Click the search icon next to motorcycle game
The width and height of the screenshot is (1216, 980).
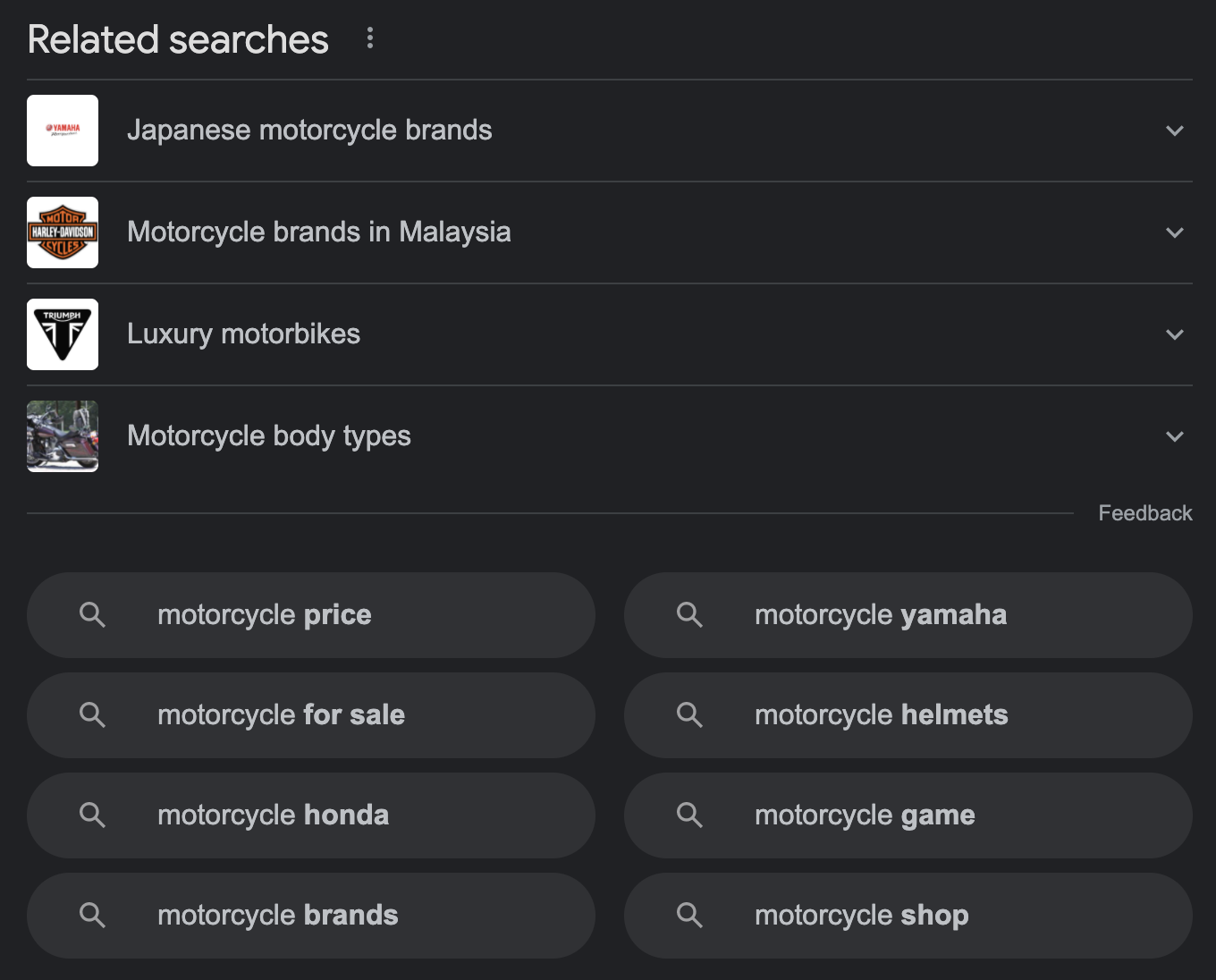(x=689, y=815)
